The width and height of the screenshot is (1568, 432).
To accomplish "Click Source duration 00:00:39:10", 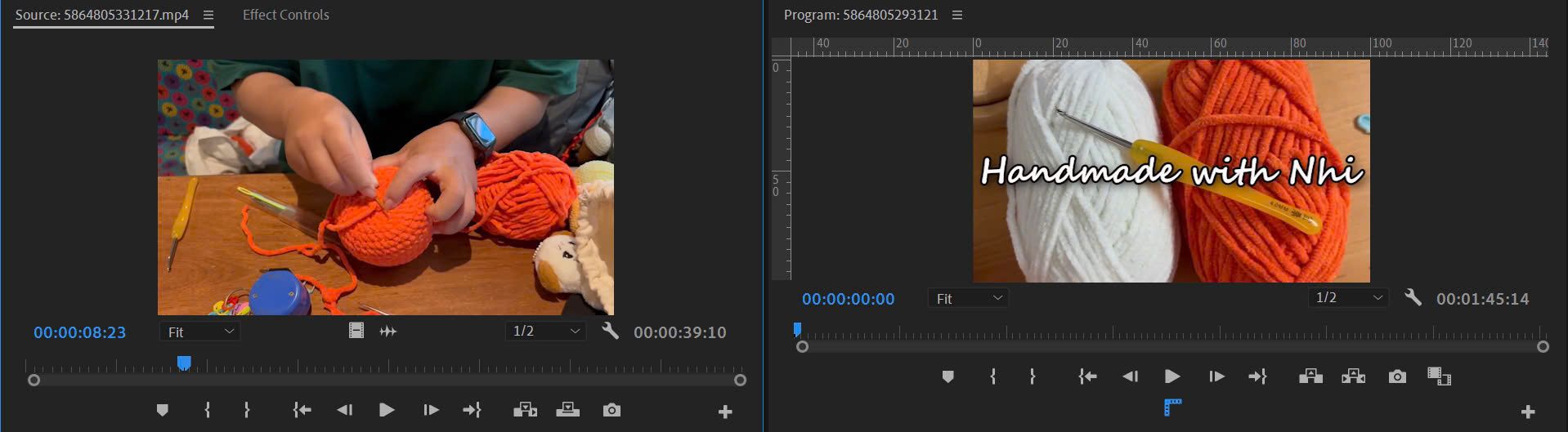I will [680, 332].
